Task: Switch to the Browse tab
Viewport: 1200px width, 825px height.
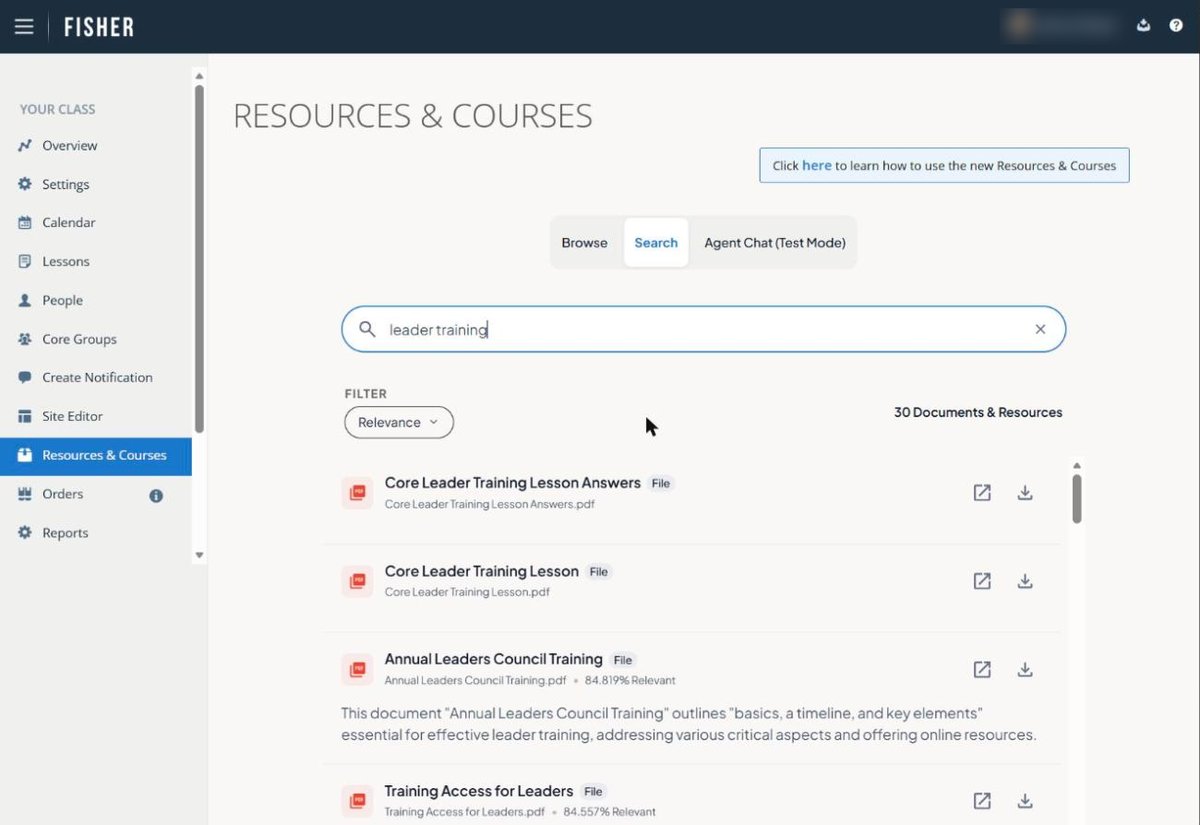Action: click(x=584, y=243)
